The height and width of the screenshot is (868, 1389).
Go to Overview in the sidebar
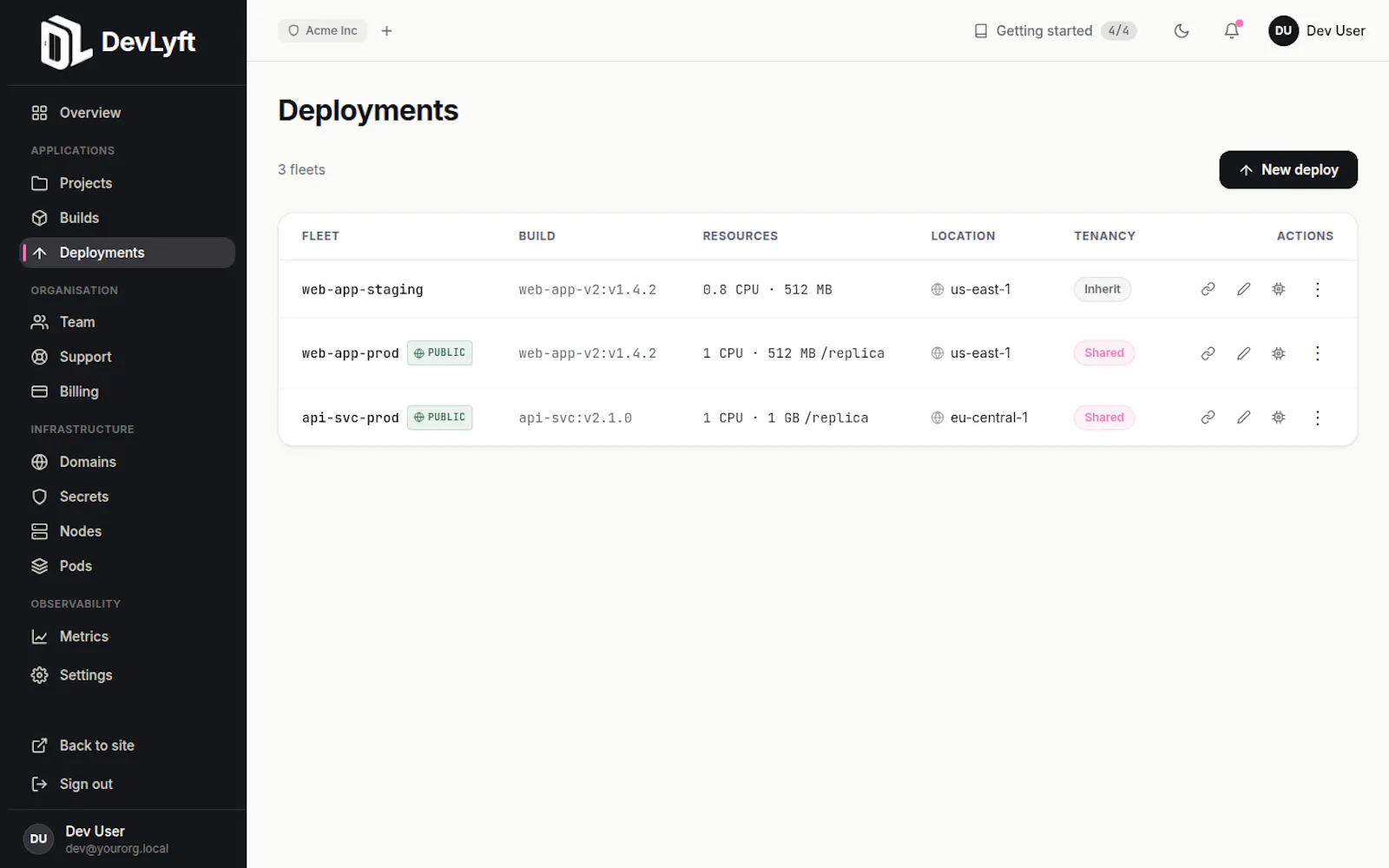(128, 113)
